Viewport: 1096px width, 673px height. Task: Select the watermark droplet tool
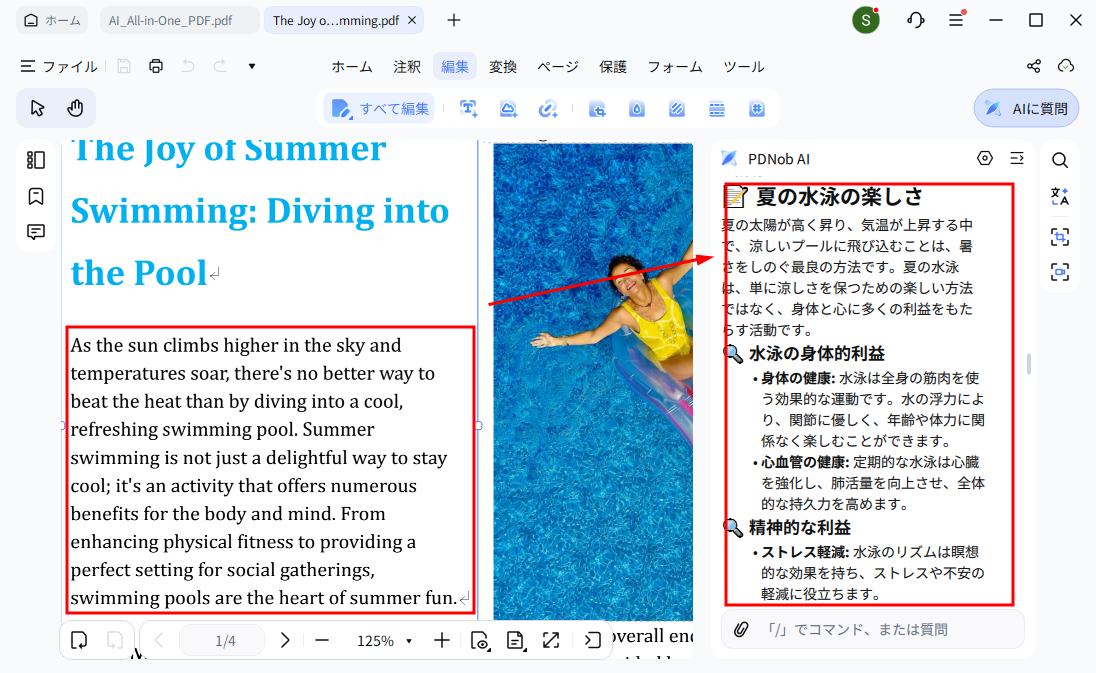point(637,109)
